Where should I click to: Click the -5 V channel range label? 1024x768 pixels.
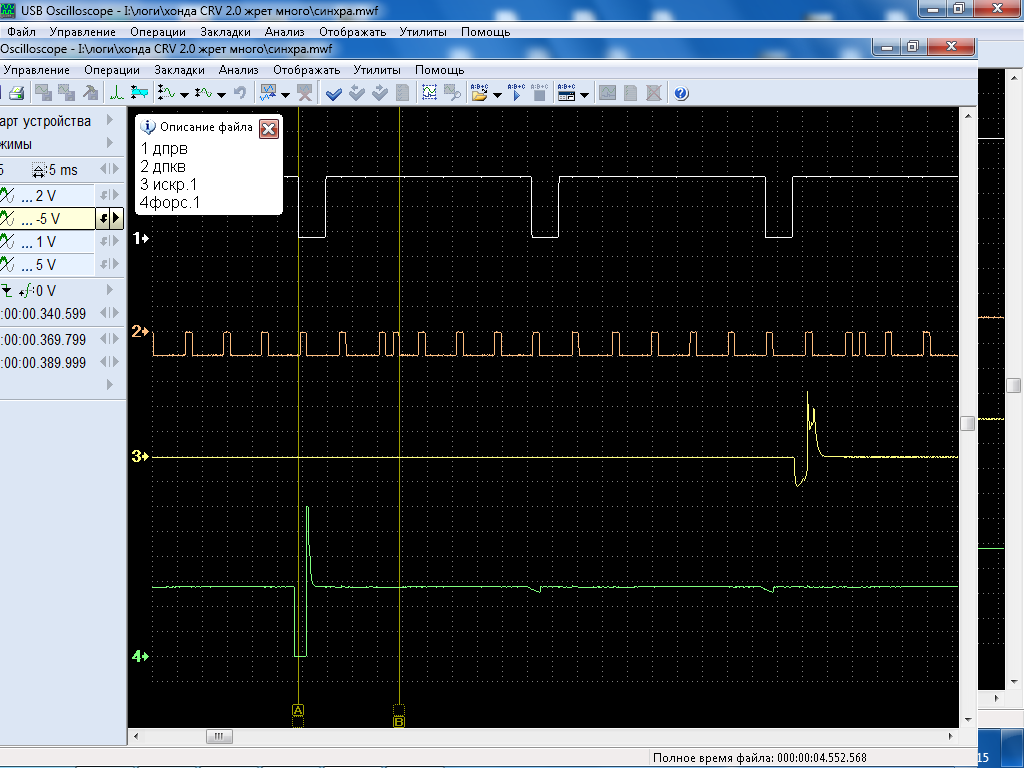pos(48,218)
